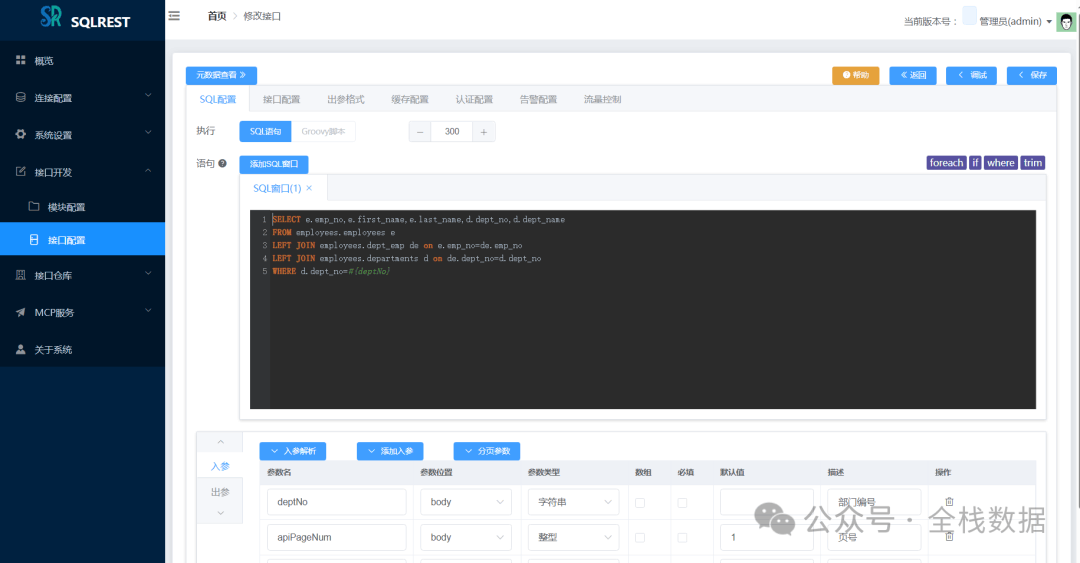Increase the value 300 with plus button
Screen dimensions: 1080x563
(484, 132)
